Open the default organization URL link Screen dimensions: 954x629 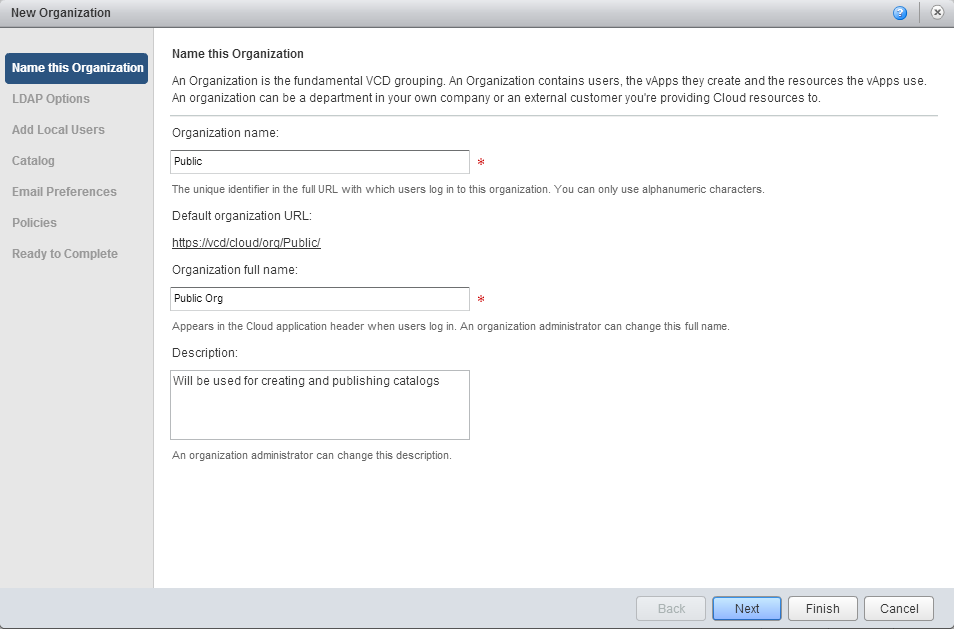point(246,243)
